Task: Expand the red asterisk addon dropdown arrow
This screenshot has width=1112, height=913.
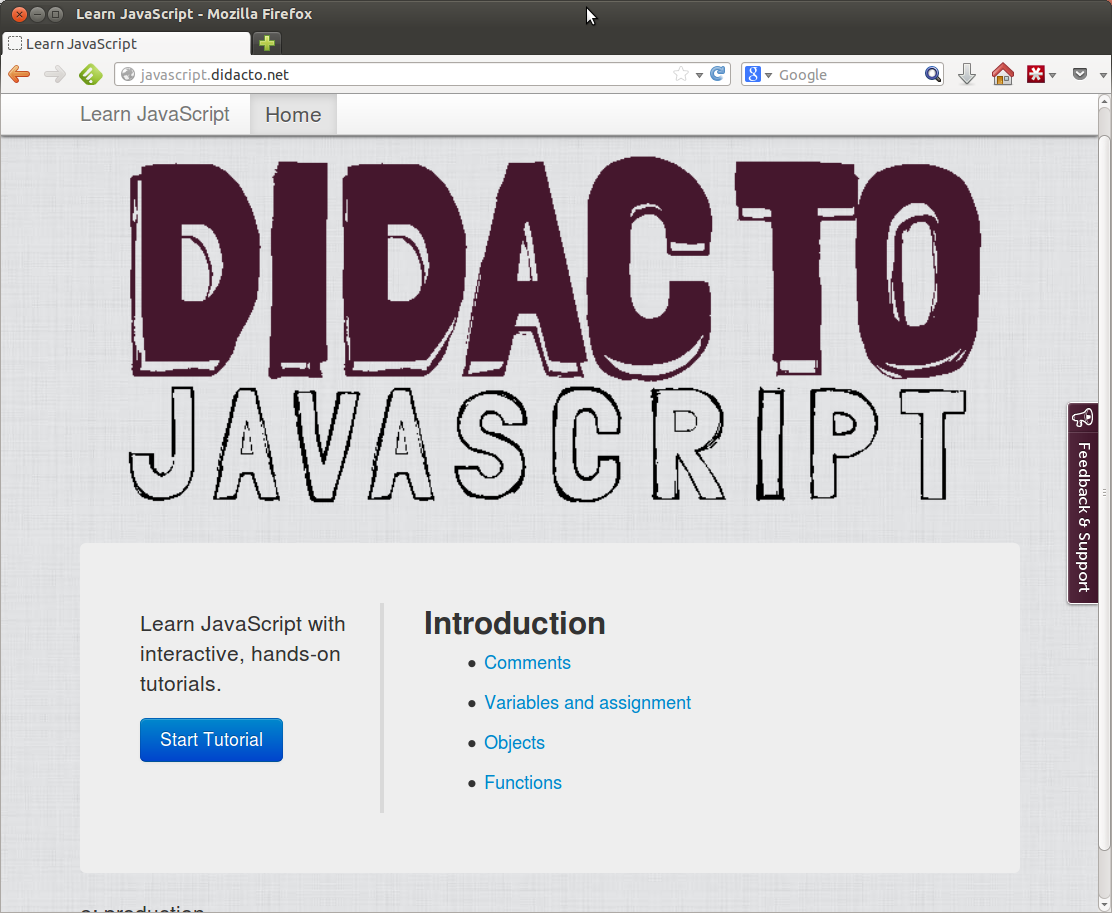Action: pyautogui.click(x=1052, y=74)
